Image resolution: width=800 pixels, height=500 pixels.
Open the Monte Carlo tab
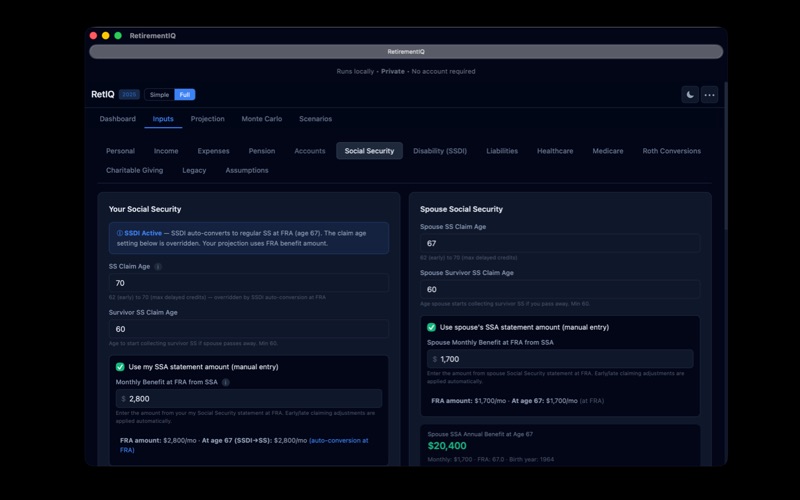pos(262,119)
